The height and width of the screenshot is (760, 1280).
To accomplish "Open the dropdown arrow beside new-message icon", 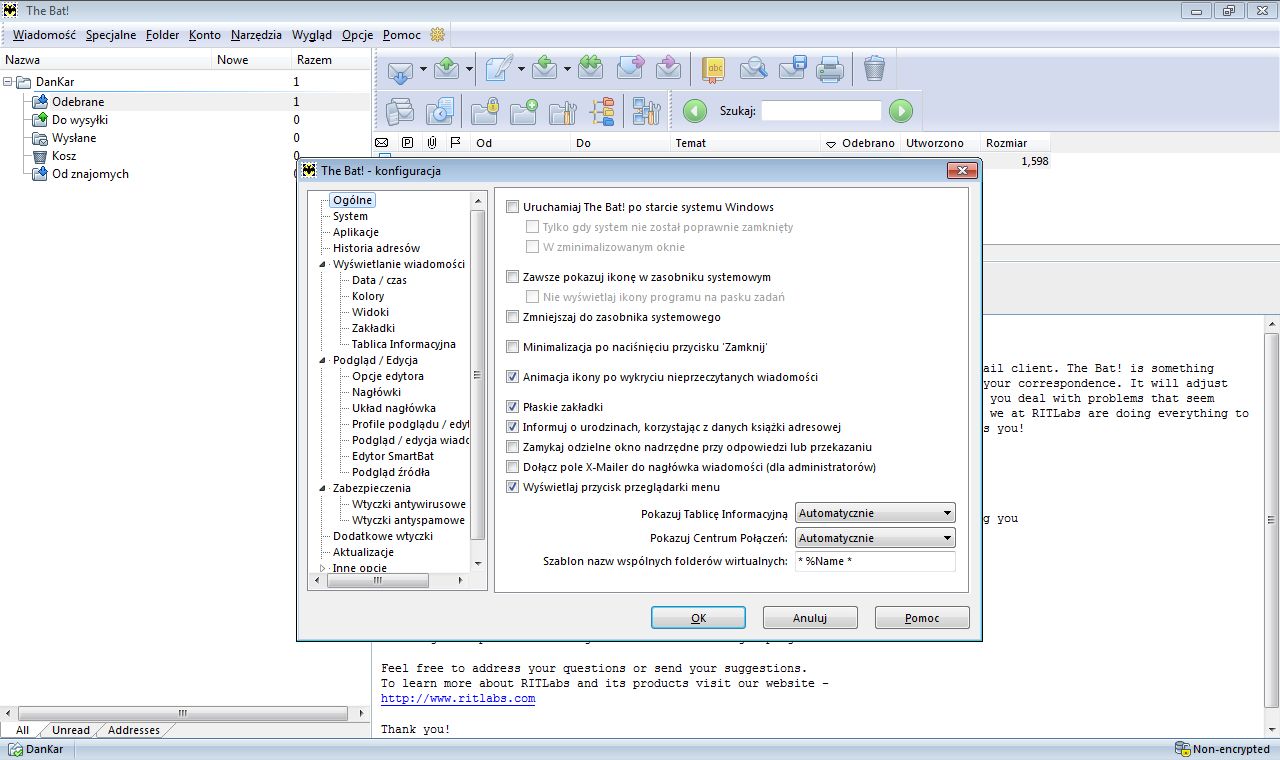I will 521,69.
